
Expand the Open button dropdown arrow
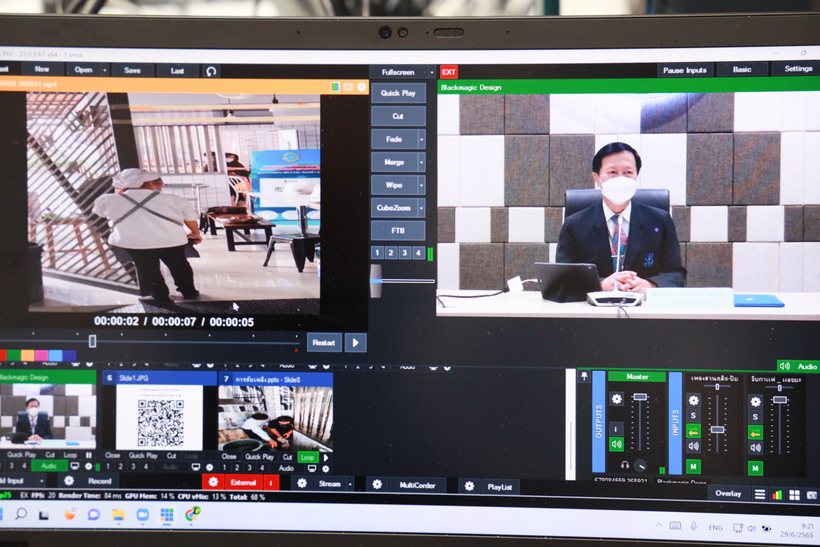click(x=105, y=70)
